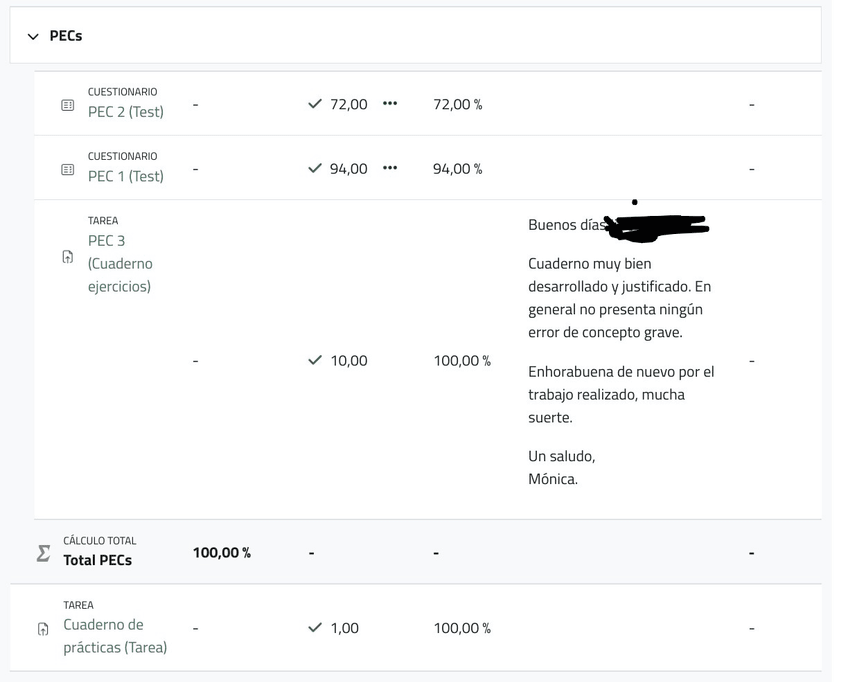This screenshot has height=682, width=848.
Task: Click the PECs section header title
Action: (66, 36)
